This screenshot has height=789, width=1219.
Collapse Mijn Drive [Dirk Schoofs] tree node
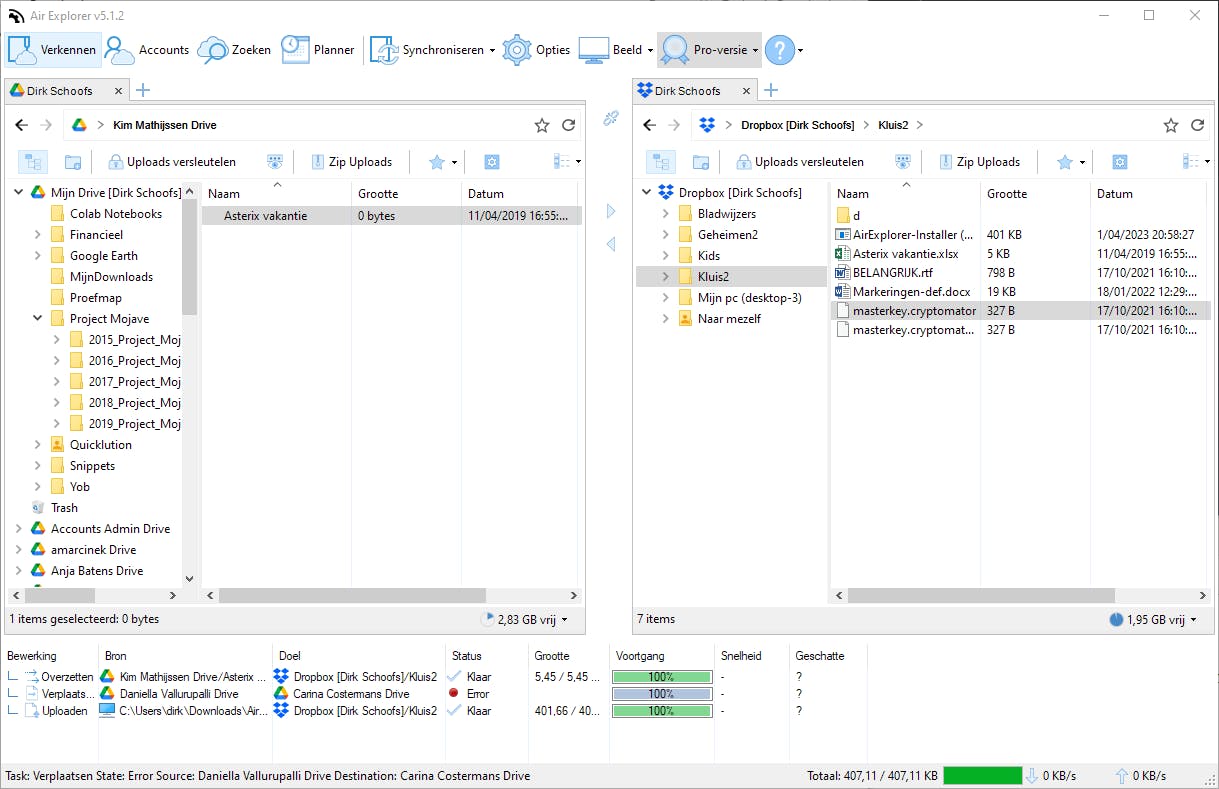18,192
